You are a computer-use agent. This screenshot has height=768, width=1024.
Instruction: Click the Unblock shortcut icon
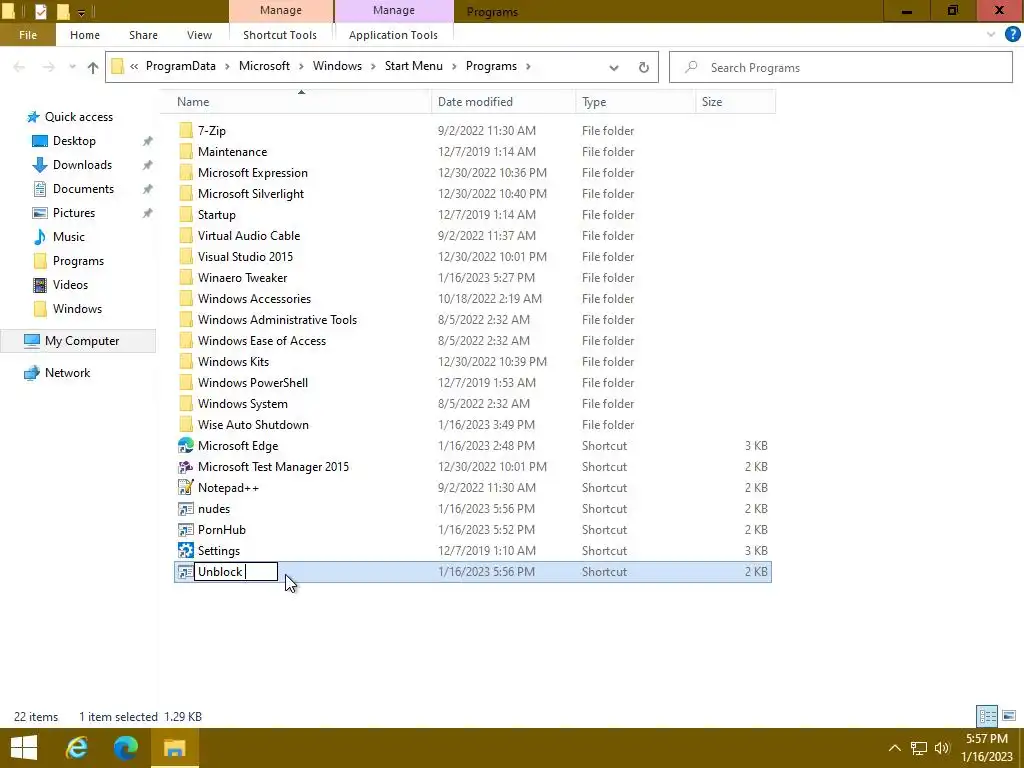pyautogui.click(x=186, y=572)
